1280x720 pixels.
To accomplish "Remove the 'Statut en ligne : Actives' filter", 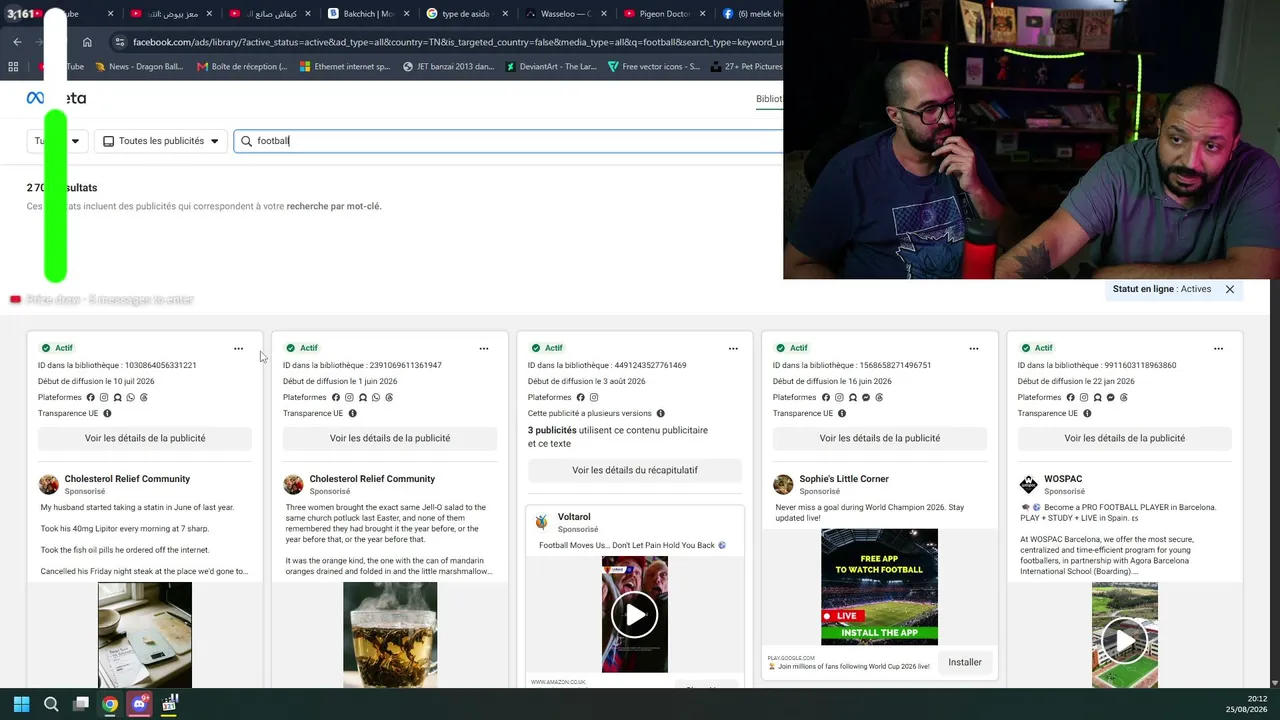I will click(x=1230, y=289).
